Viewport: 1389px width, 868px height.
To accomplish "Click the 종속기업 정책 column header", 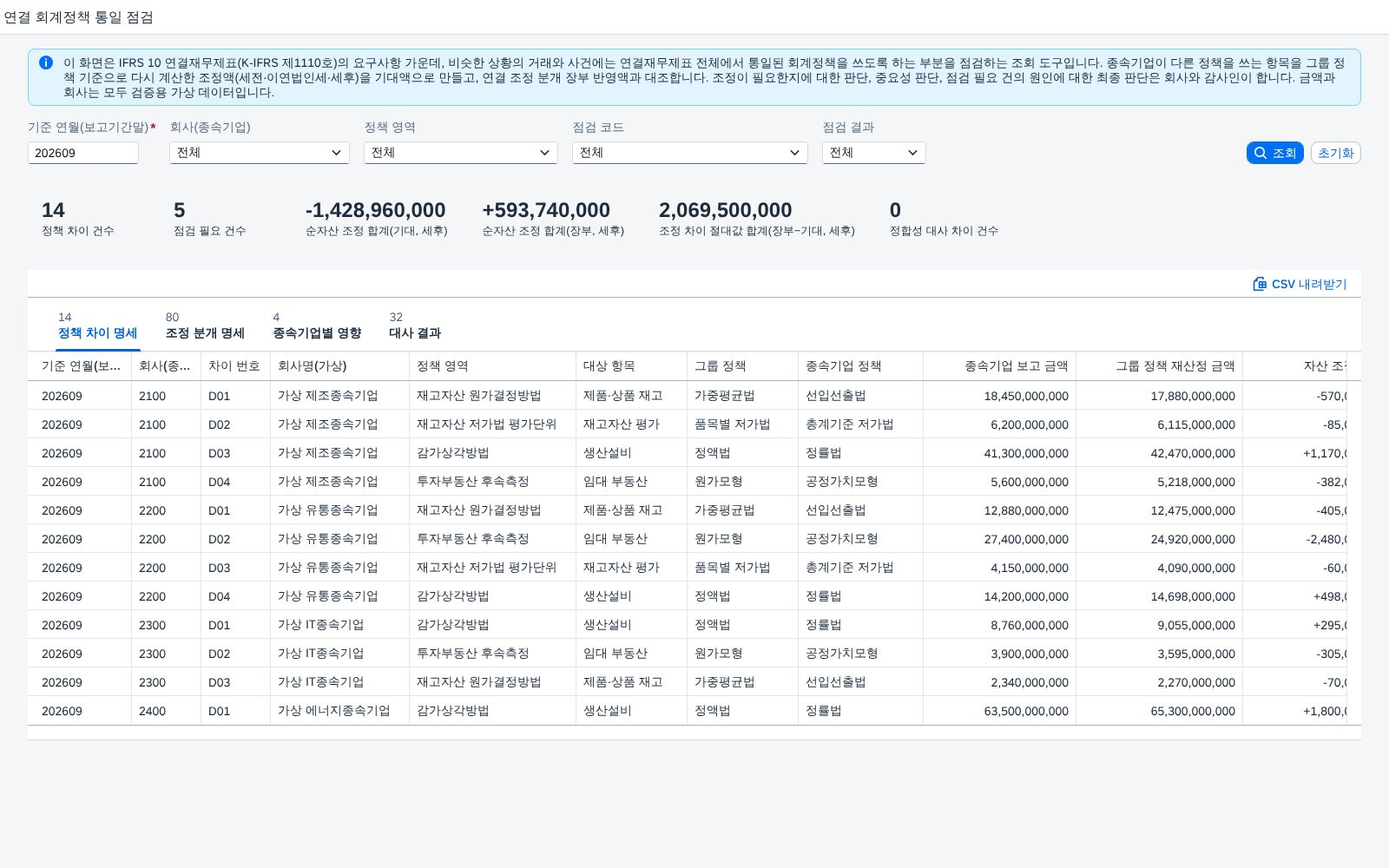I will coord(860,366).
